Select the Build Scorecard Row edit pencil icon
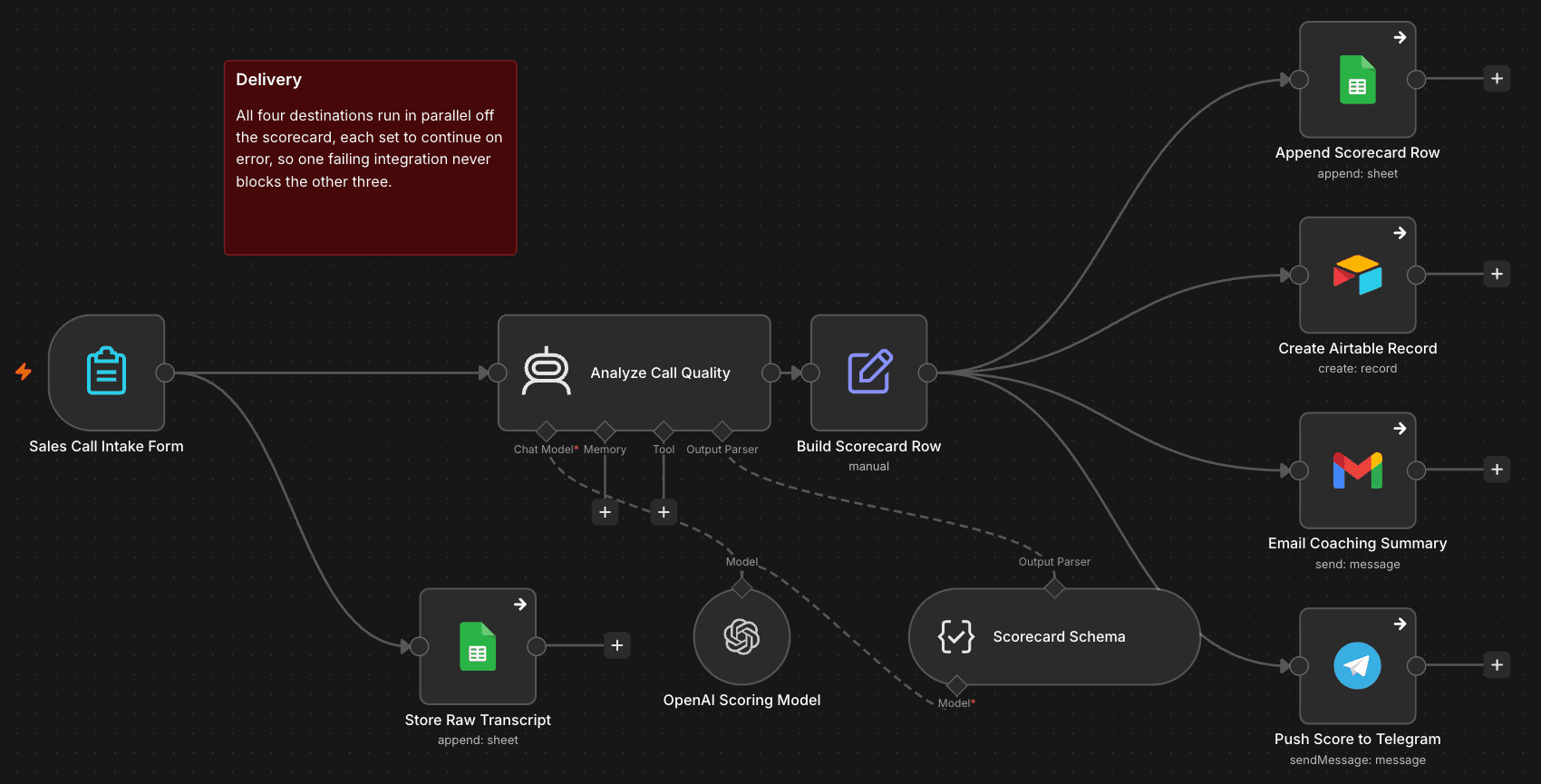1541x784 pixels. coord(869,372)
